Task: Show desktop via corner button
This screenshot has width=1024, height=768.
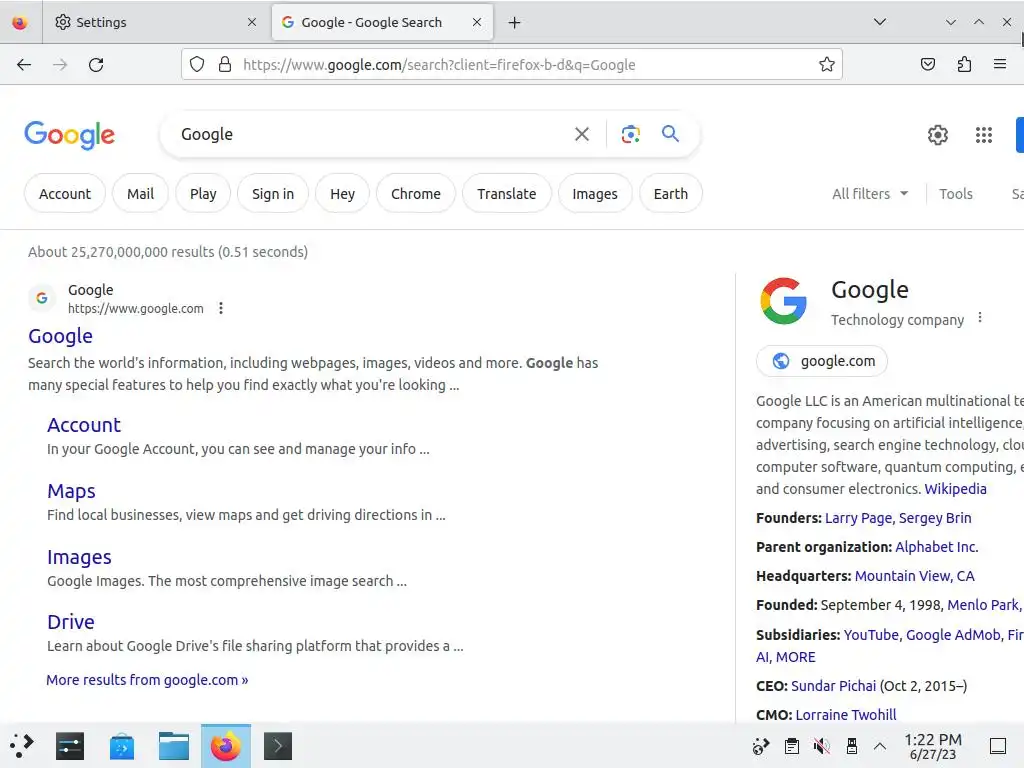Action: [998, 746]
